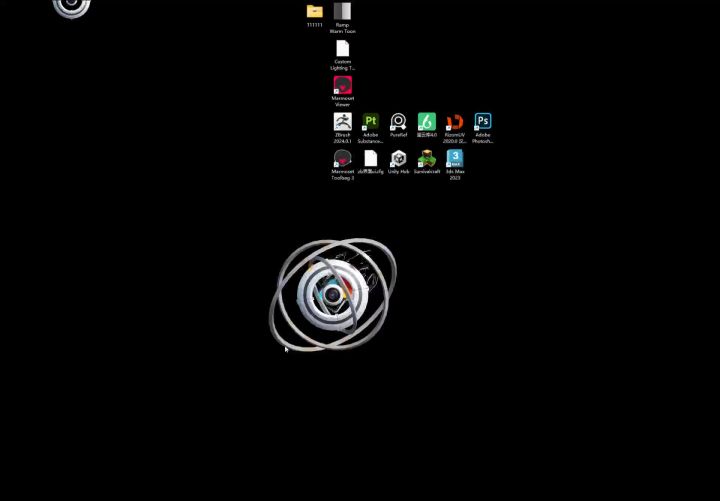Click the spinning gyroscope ring widget

333,294
